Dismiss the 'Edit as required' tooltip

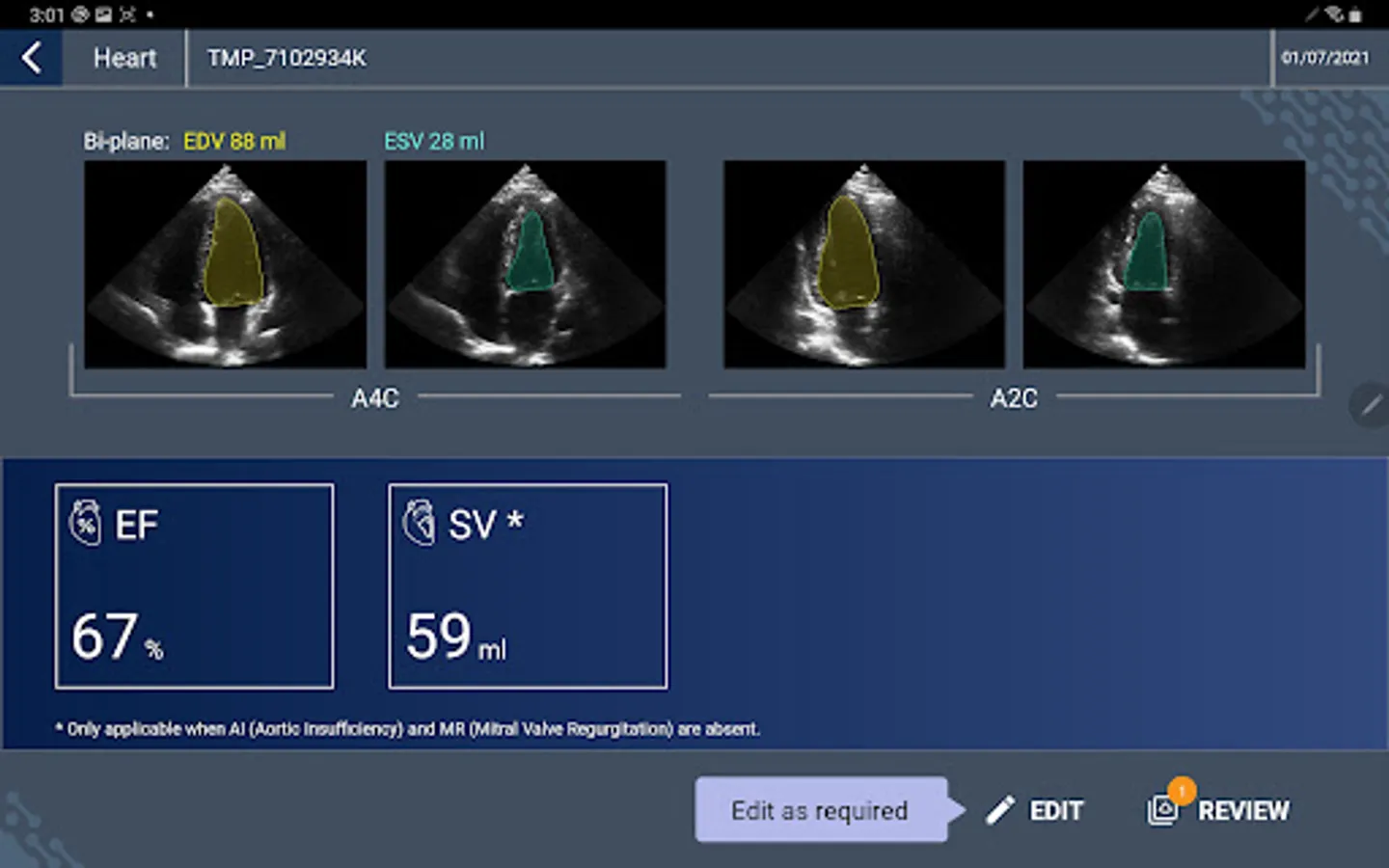click(x=821, y=810)
